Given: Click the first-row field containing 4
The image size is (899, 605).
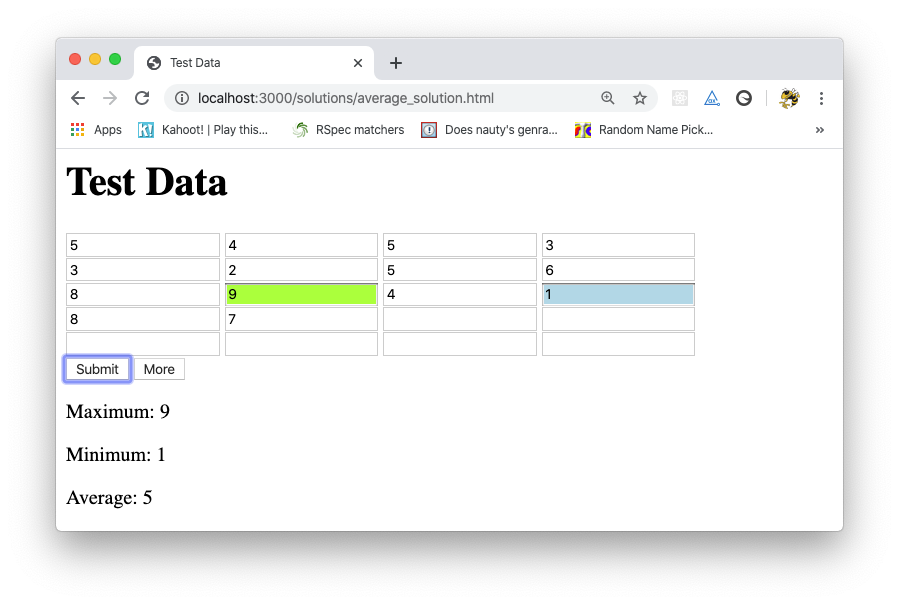Looking at the screenshot, I should click(x=301, y=245).
